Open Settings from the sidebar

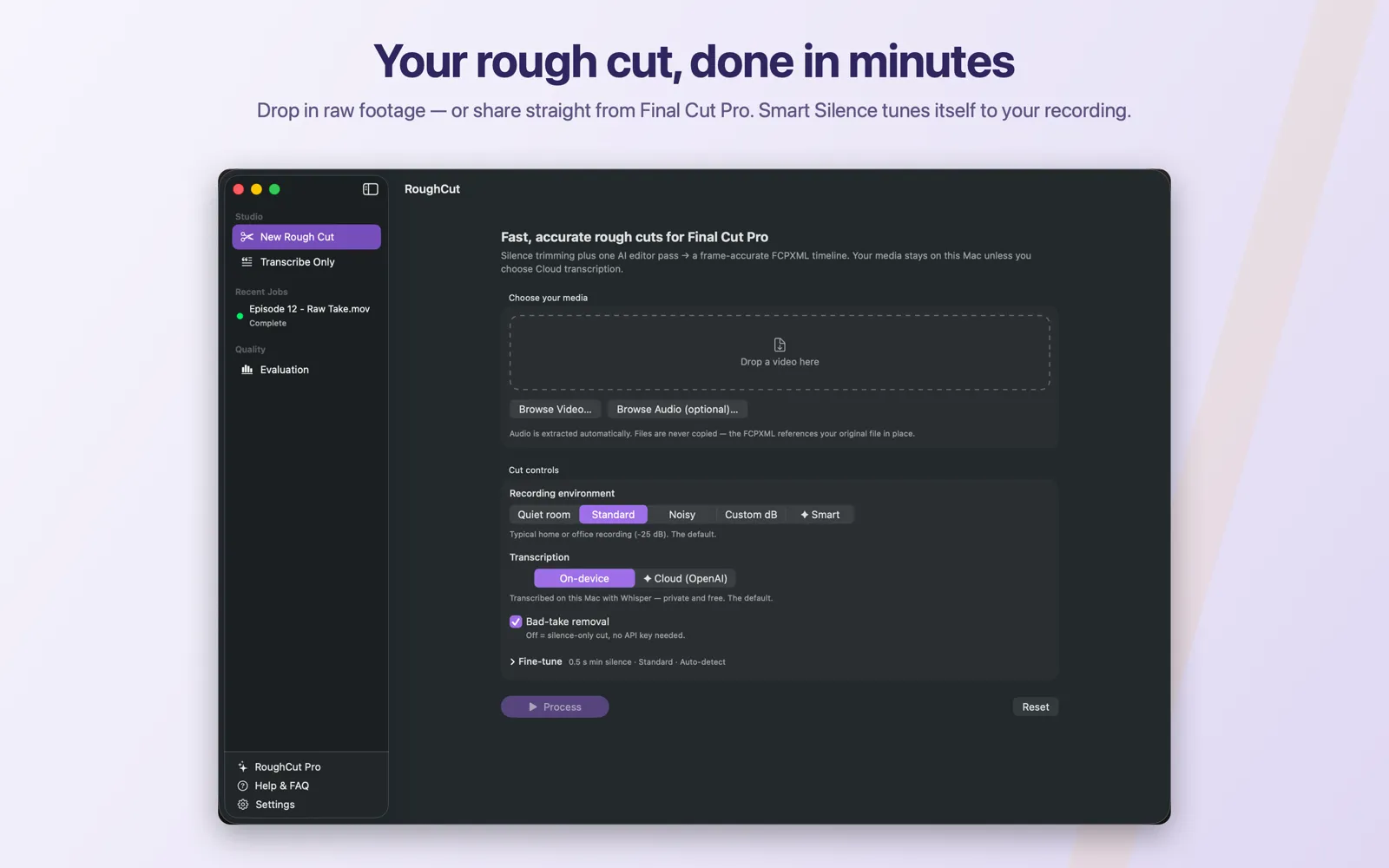click(x=267, y=805)
